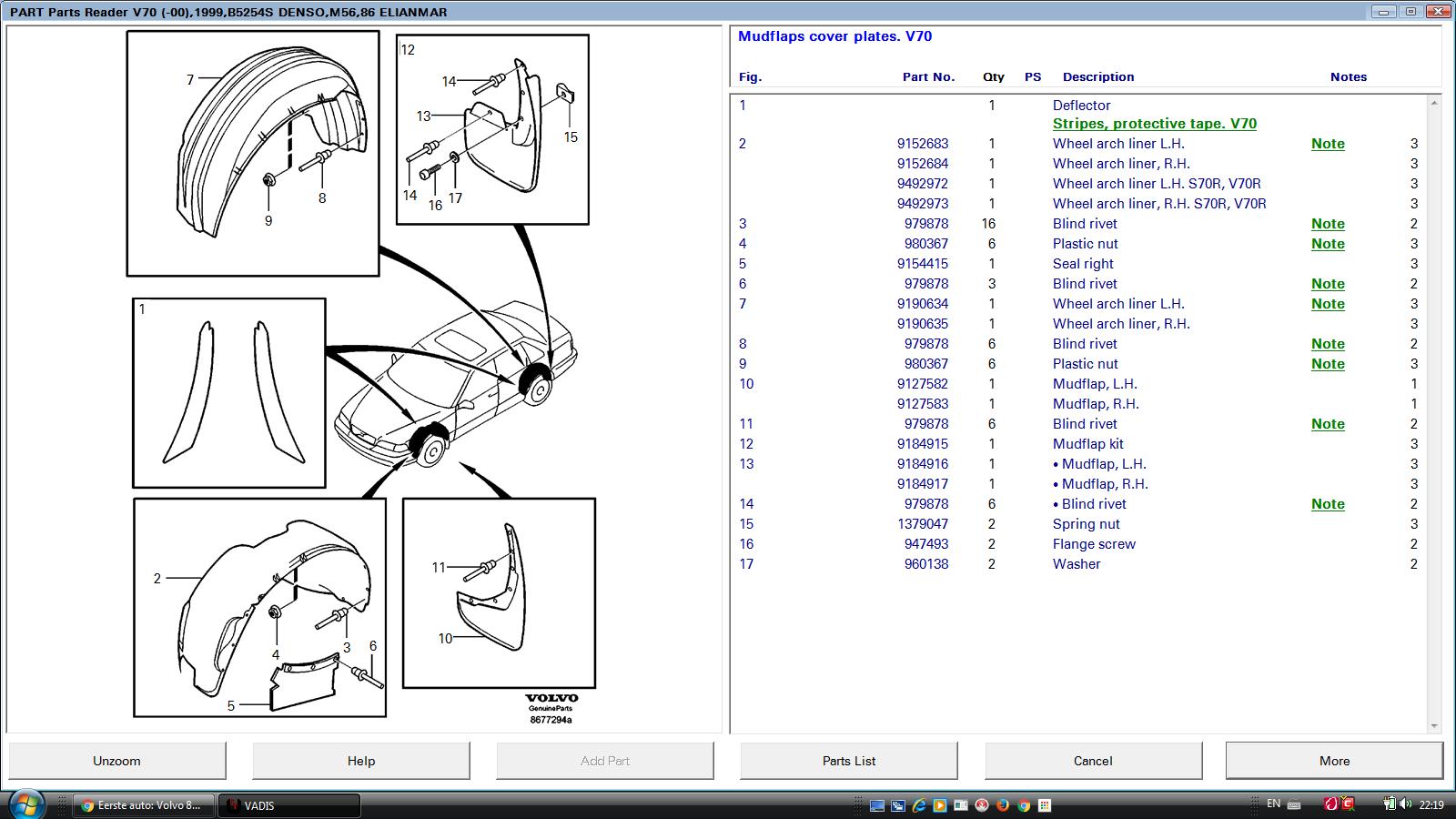The height and width of the screenshot is (819, 1456).
Task: Select the VADIS taskbar window button
Action: click(x=289, y=805)
